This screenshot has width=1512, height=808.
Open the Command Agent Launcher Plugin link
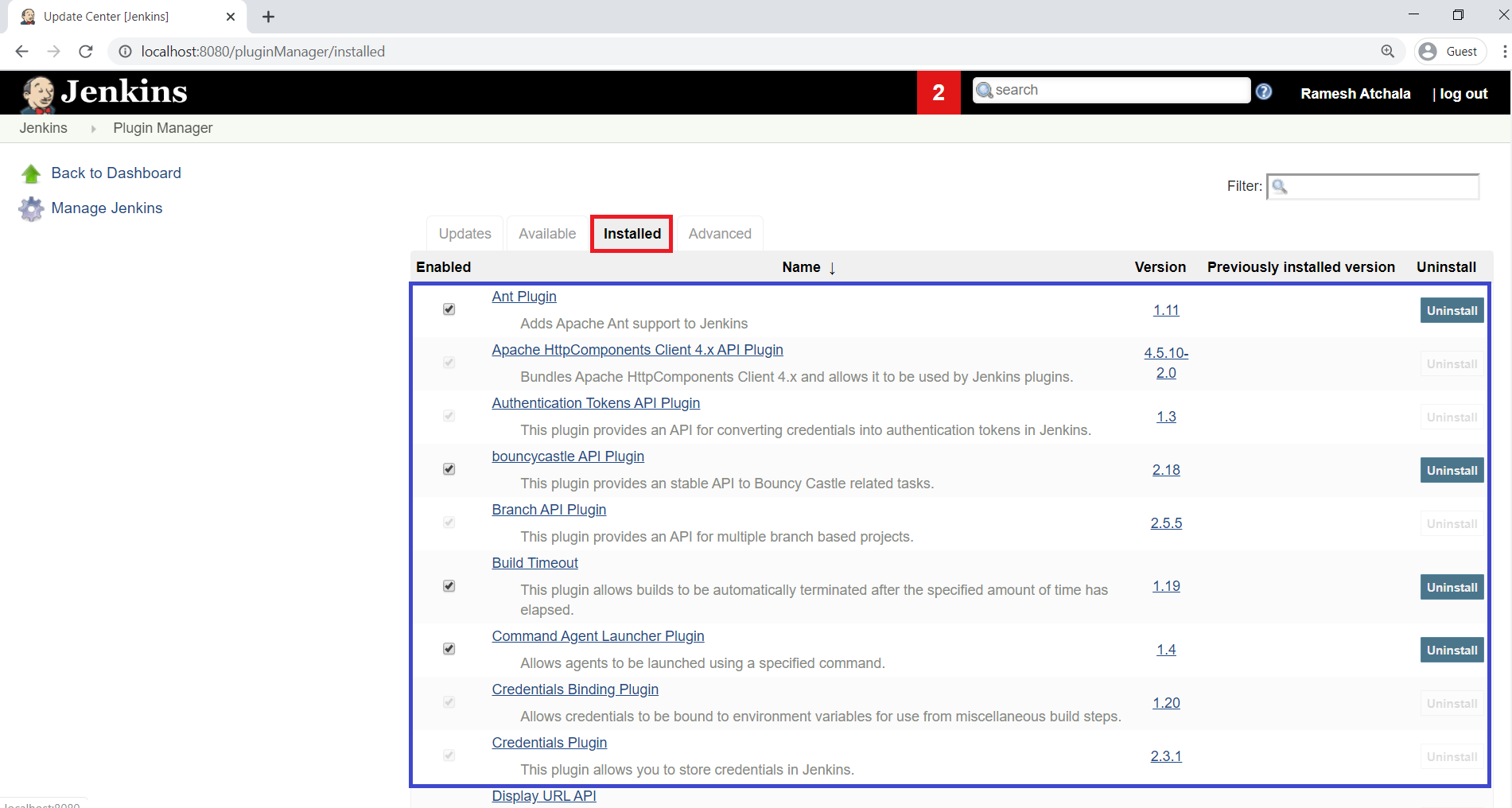(598, 636)
